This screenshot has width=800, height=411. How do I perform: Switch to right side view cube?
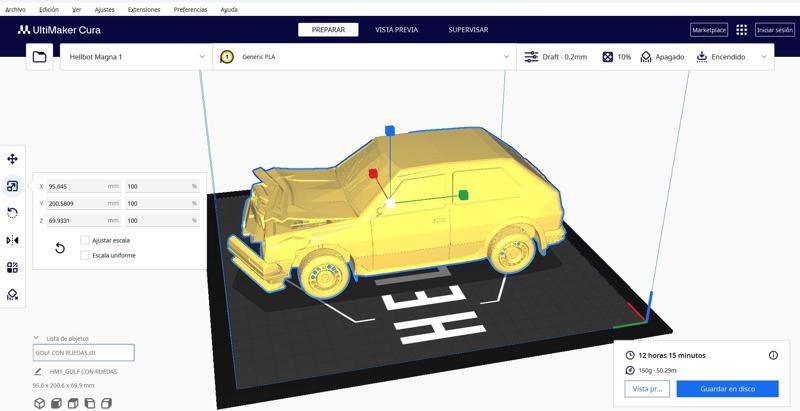tap(106, 403)
